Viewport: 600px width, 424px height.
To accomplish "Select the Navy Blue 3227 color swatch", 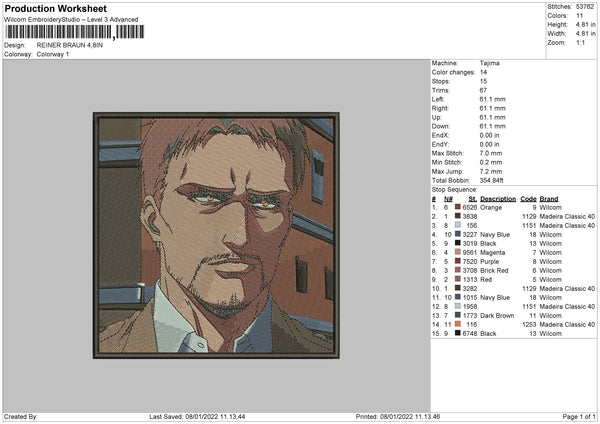I will click(x=457, y=234).
